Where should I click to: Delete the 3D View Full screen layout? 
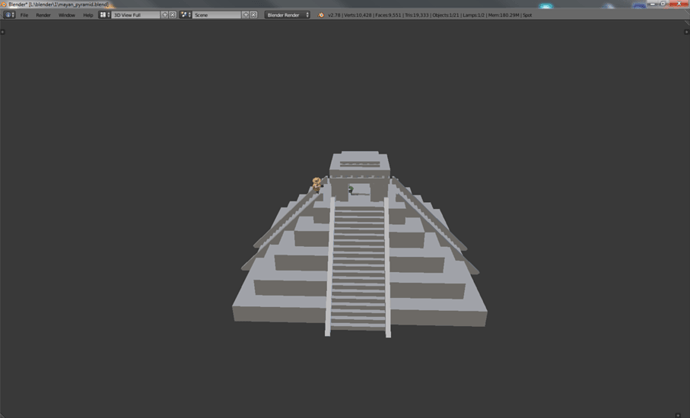tap(172, 15)
